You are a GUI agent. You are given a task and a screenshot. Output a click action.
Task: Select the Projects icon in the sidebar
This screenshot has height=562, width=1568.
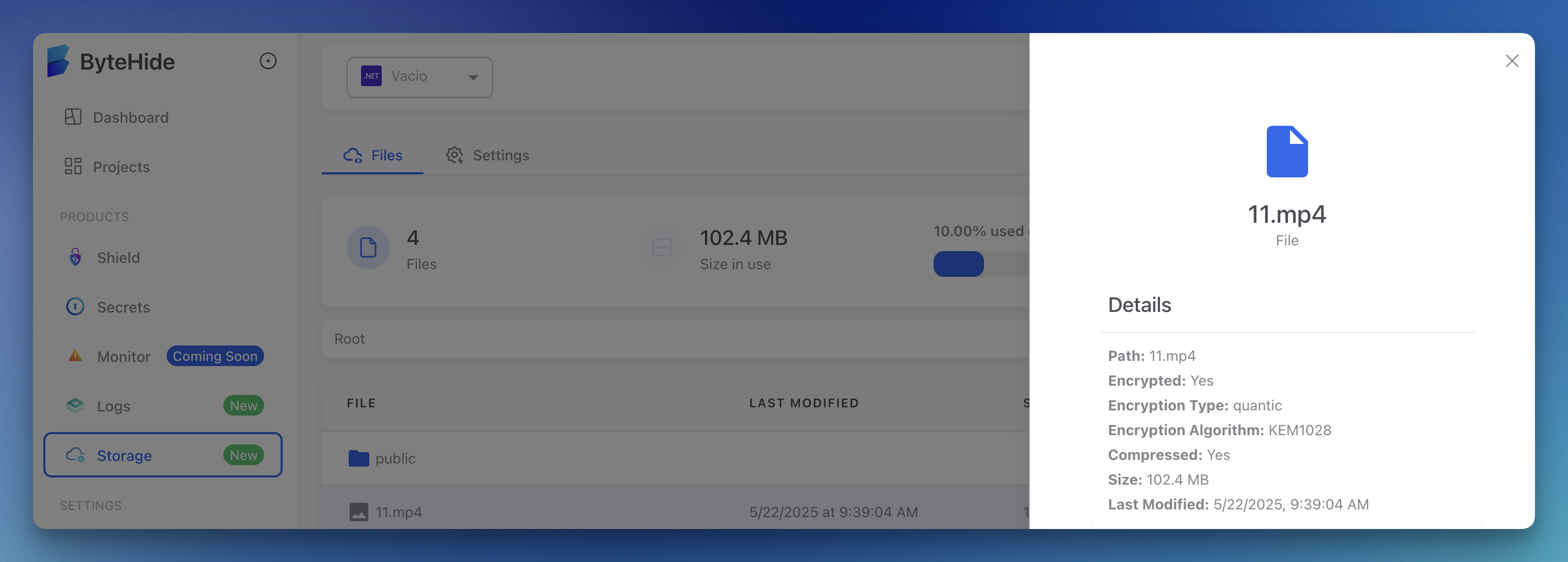[x=72, y=166]
